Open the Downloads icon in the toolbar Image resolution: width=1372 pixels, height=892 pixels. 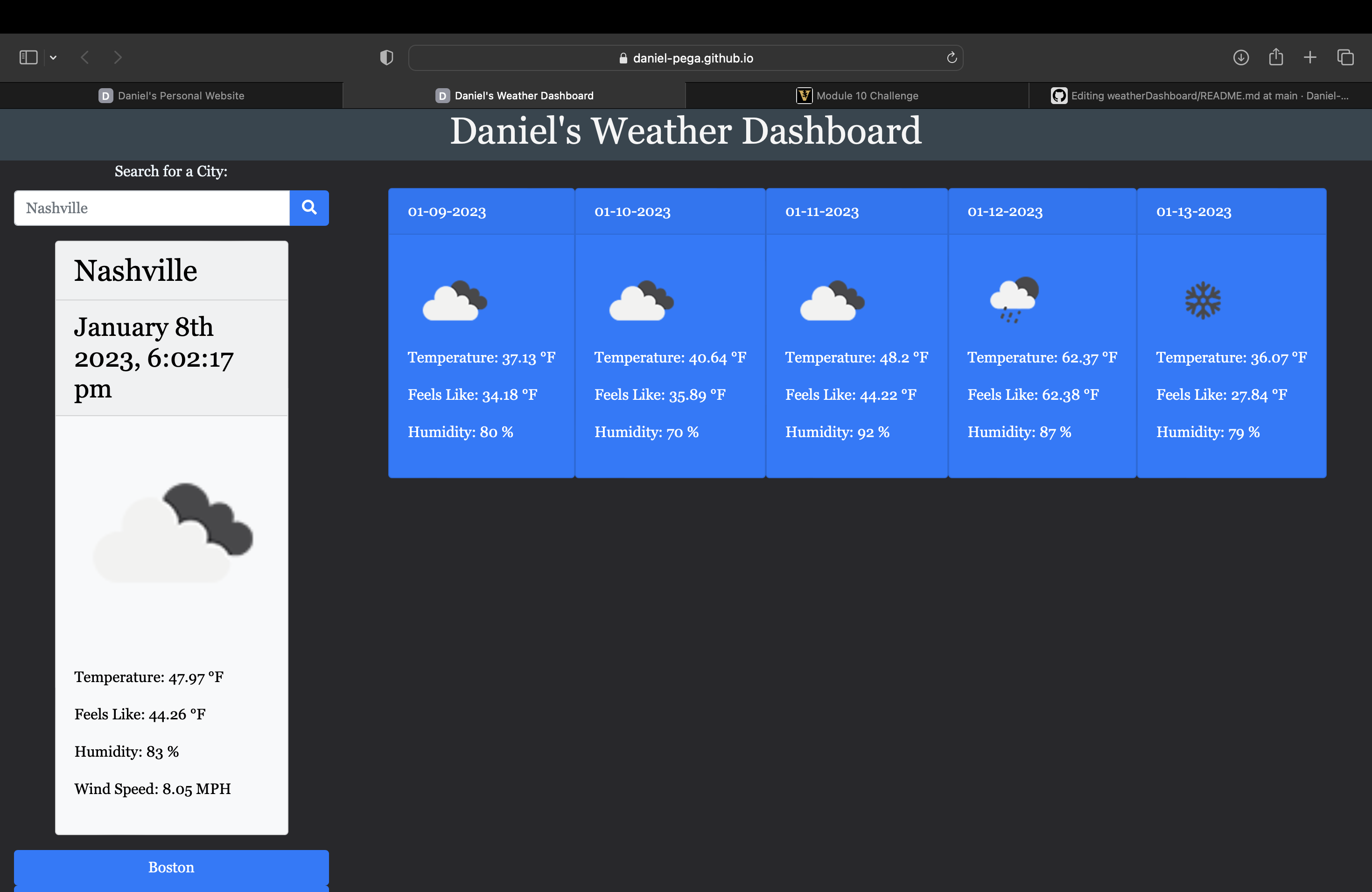point(1241,57)
